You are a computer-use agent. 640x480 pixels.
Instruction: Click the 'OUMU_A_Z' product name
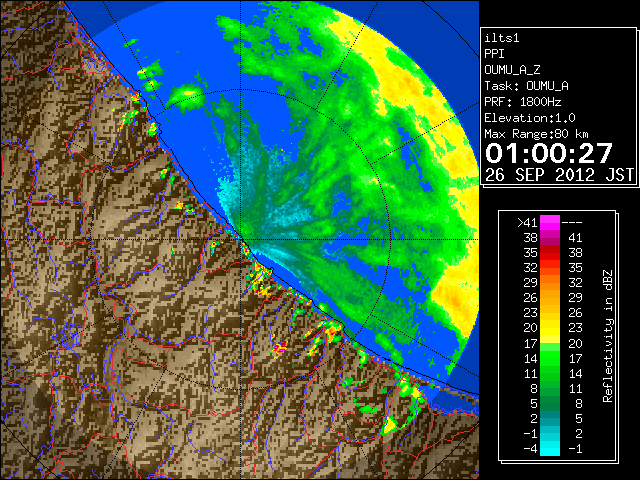(x=512, y=70)
